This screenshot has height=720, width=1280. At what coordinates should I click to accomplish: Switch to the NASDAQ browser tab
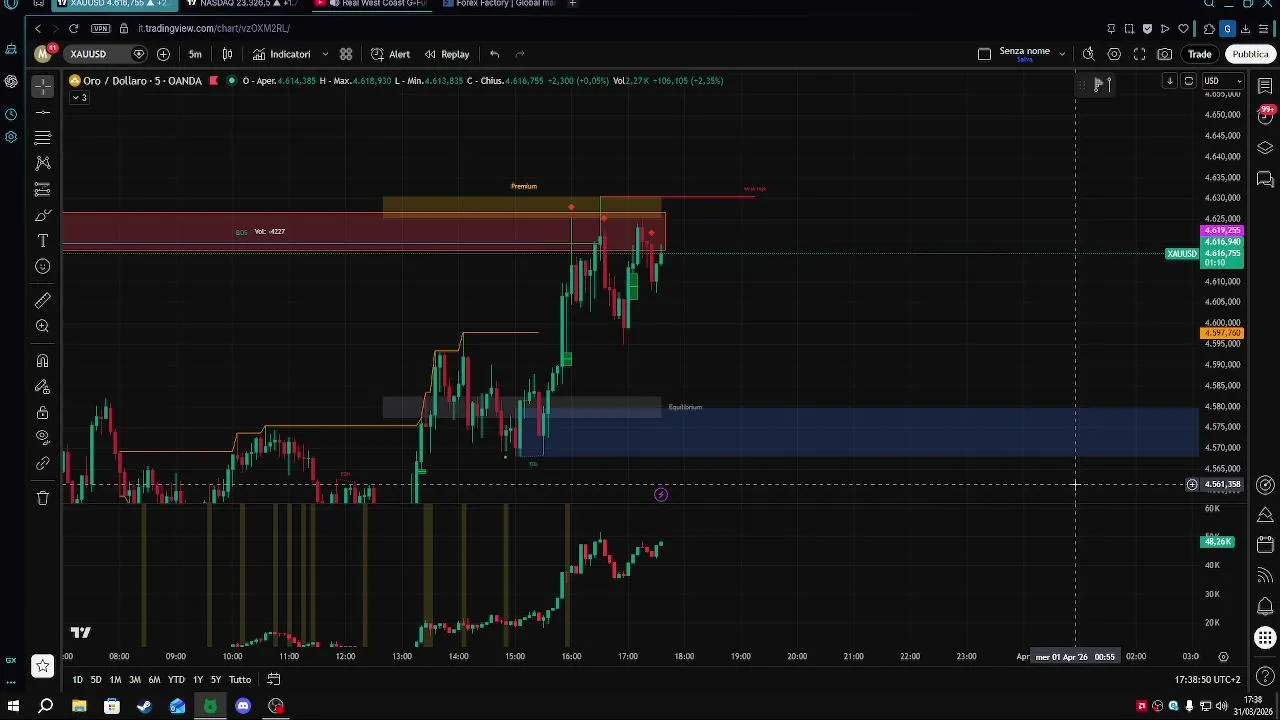click(243, 4)
